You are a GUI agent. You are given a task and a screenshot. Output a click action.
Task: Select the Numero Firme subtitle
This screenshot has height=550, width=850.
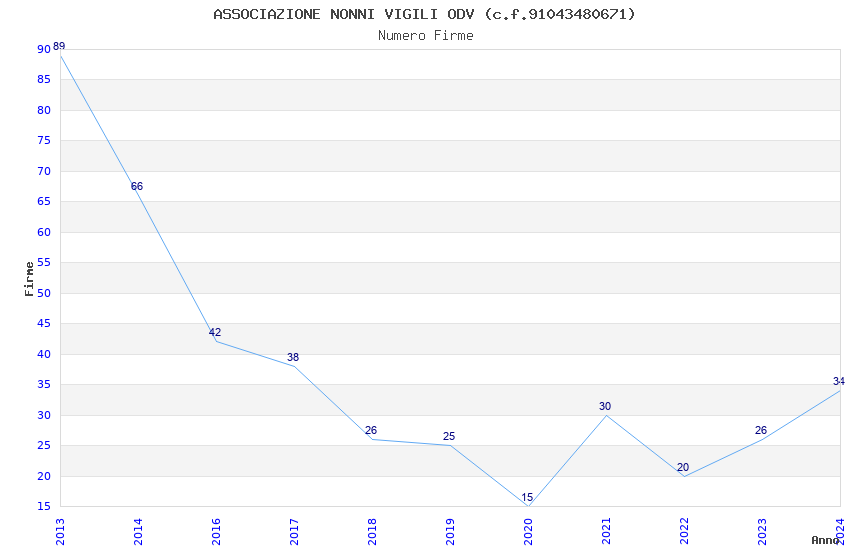(x=426, y=35)
